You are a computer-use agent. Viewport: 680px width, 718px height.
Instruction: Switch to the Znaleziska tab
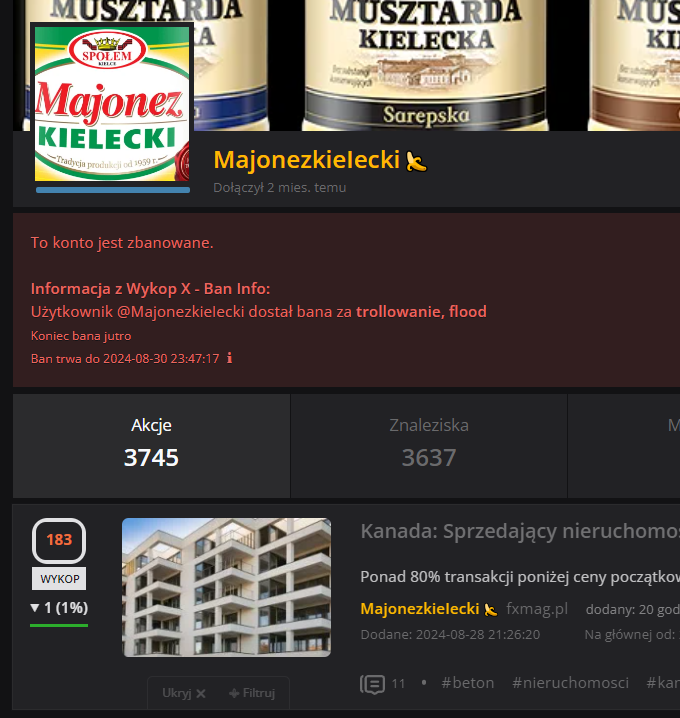[429, 446]
